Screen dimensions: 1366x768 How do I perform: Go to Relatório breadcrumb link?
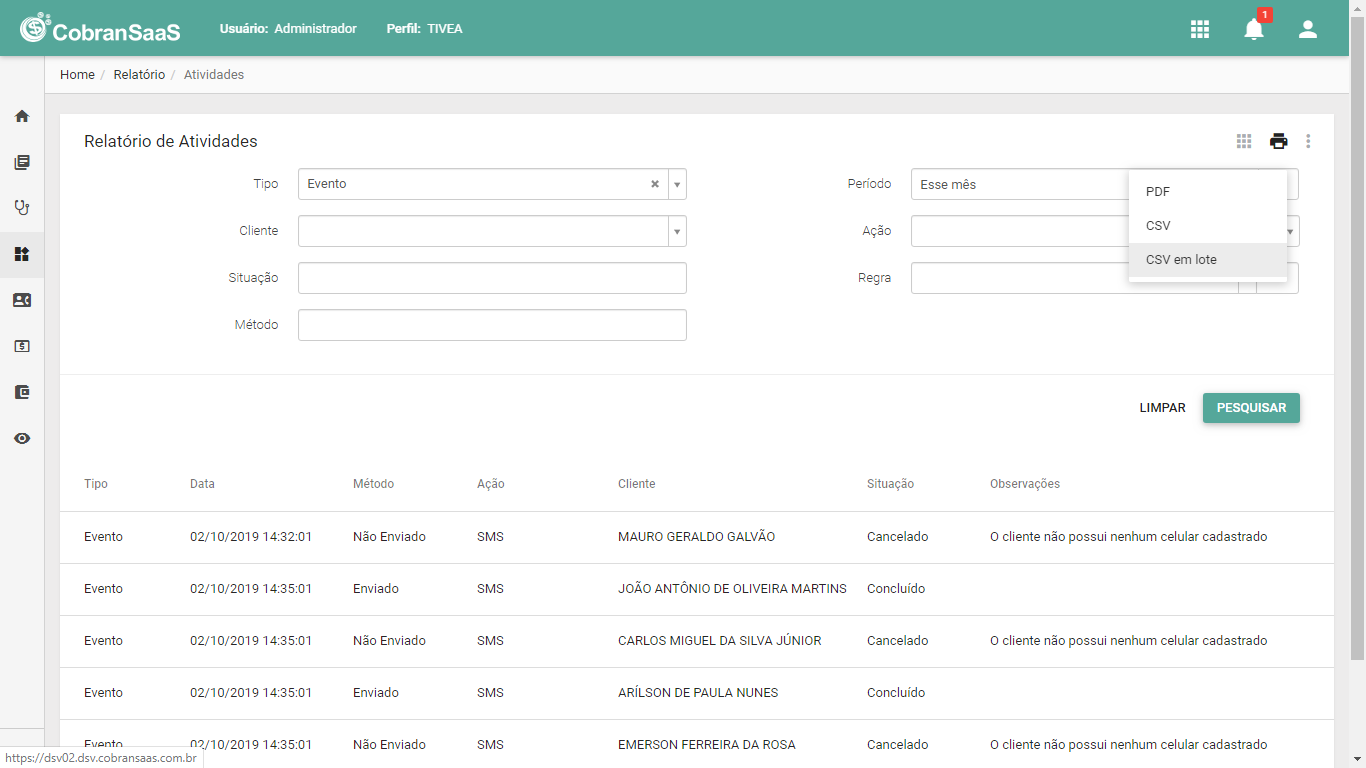139,75
